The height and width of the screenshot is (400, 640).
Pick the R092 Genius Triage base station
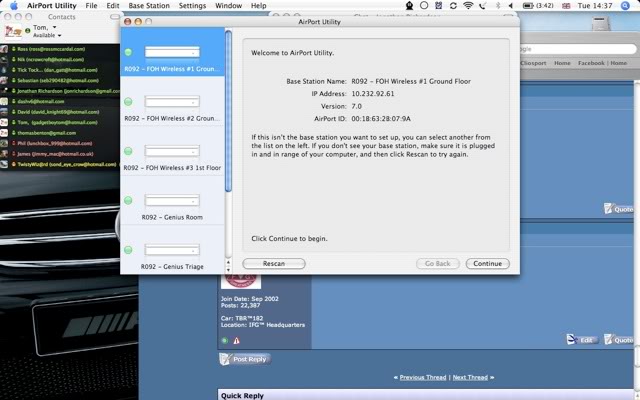pos(172,250)
